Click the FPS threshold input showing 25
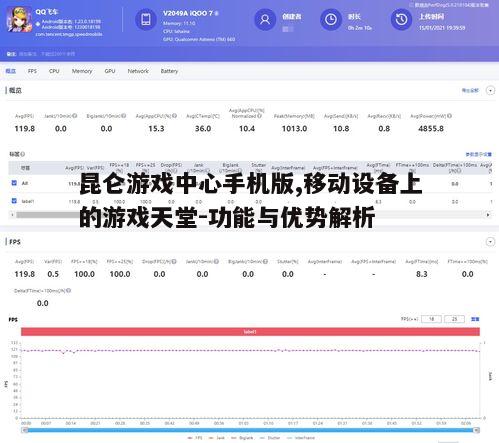 pyautogui.click(x=454, y=319)
